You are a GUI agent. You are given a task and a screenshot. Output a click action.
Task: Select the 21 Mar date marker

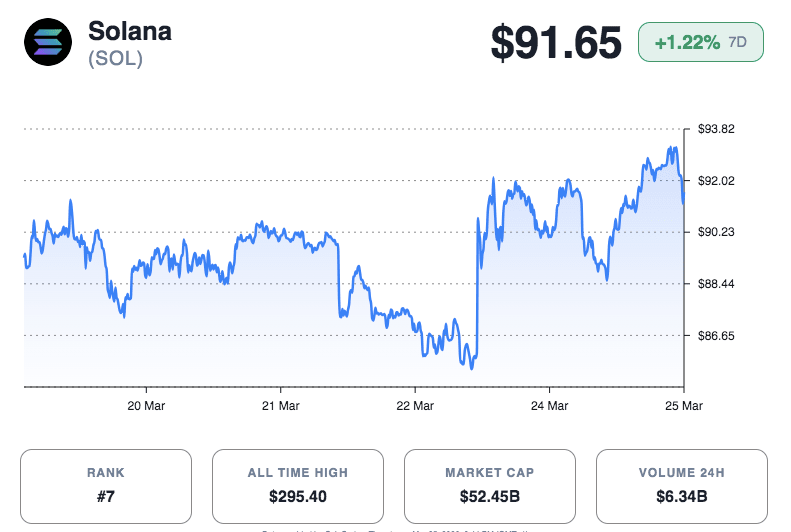coord(280,406)
